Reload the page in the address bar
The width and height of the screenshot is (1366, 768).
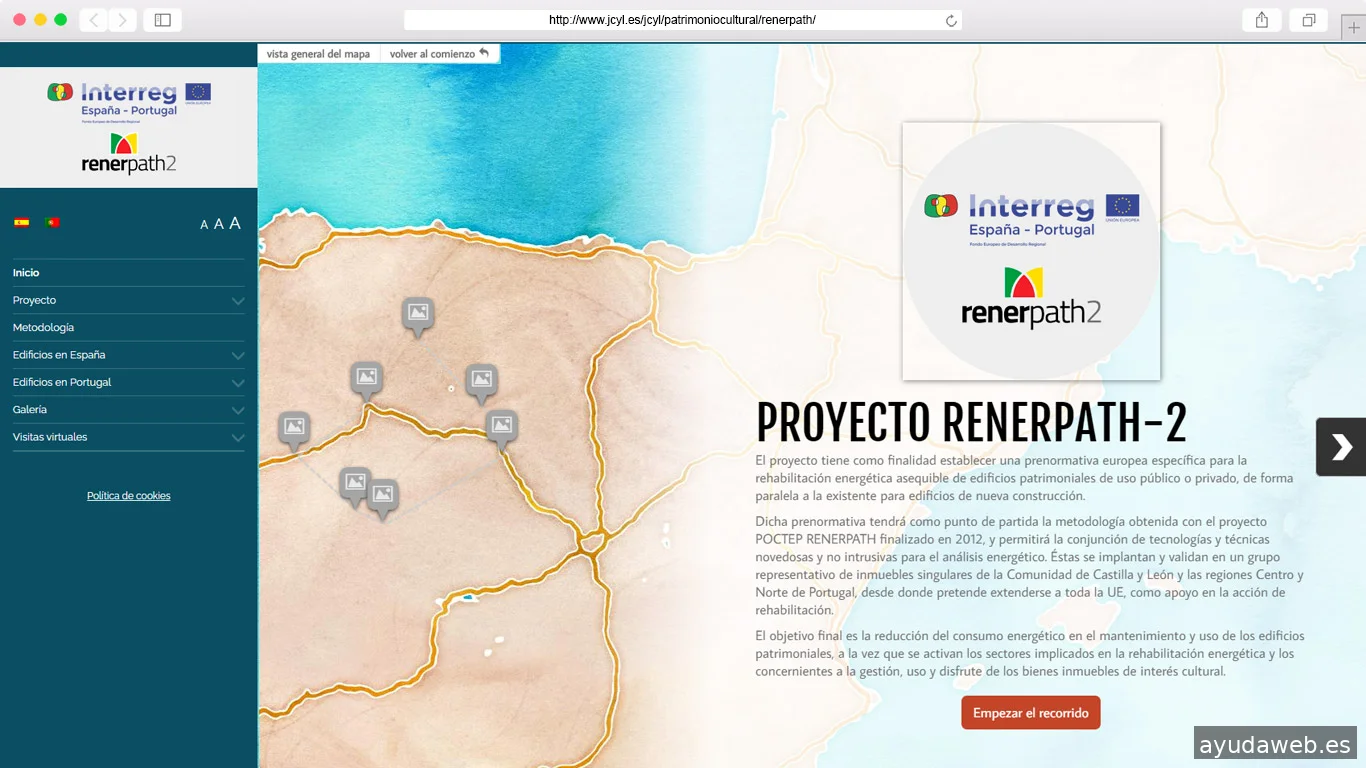coord(951,20)
